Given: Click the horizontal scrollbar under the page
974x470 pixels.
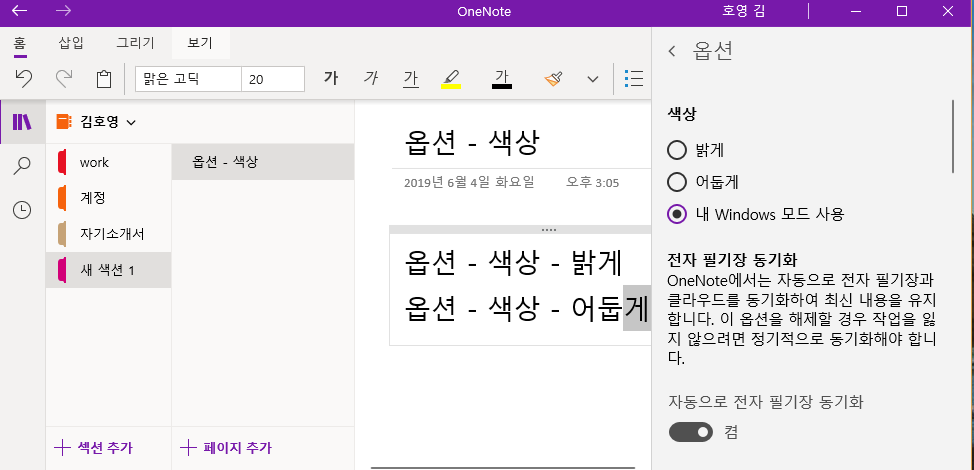Looking at the screenshot, I should (x=503, y=468).
